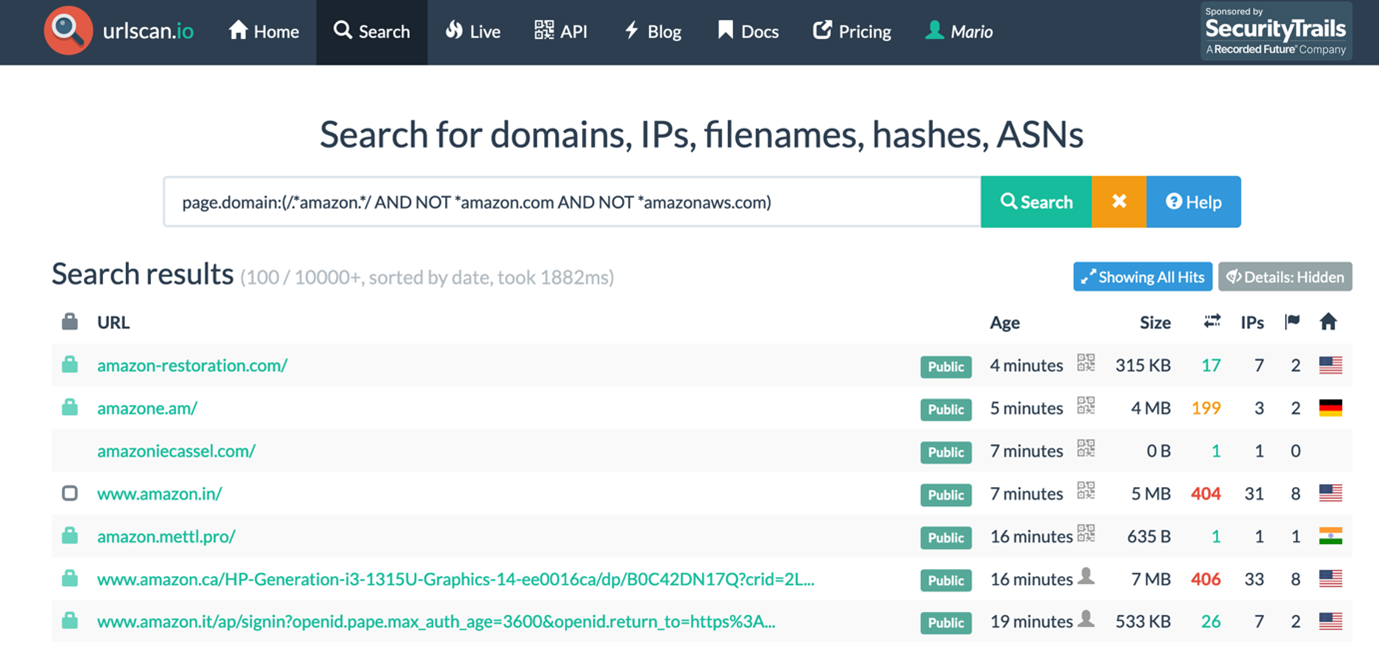Screen dimensions: 1379x646
Task: Click the lock icon column header
Action: click(x=69, y=321)
